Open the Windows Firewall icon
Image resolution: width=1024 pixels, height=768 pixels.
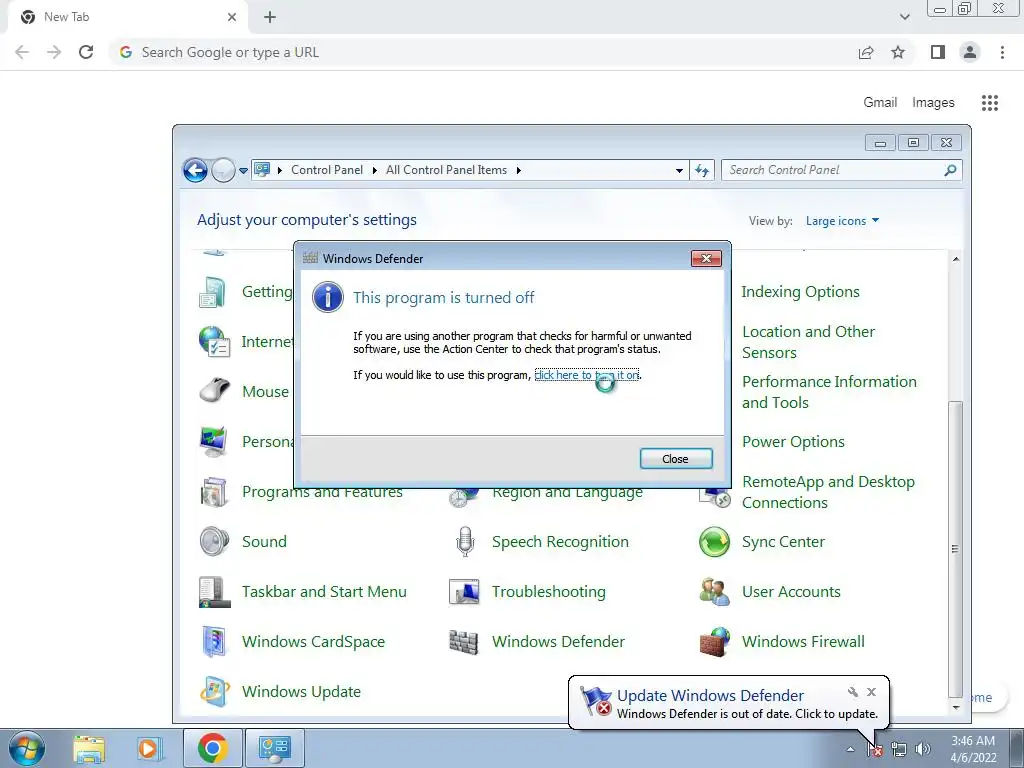coord(714,641)
